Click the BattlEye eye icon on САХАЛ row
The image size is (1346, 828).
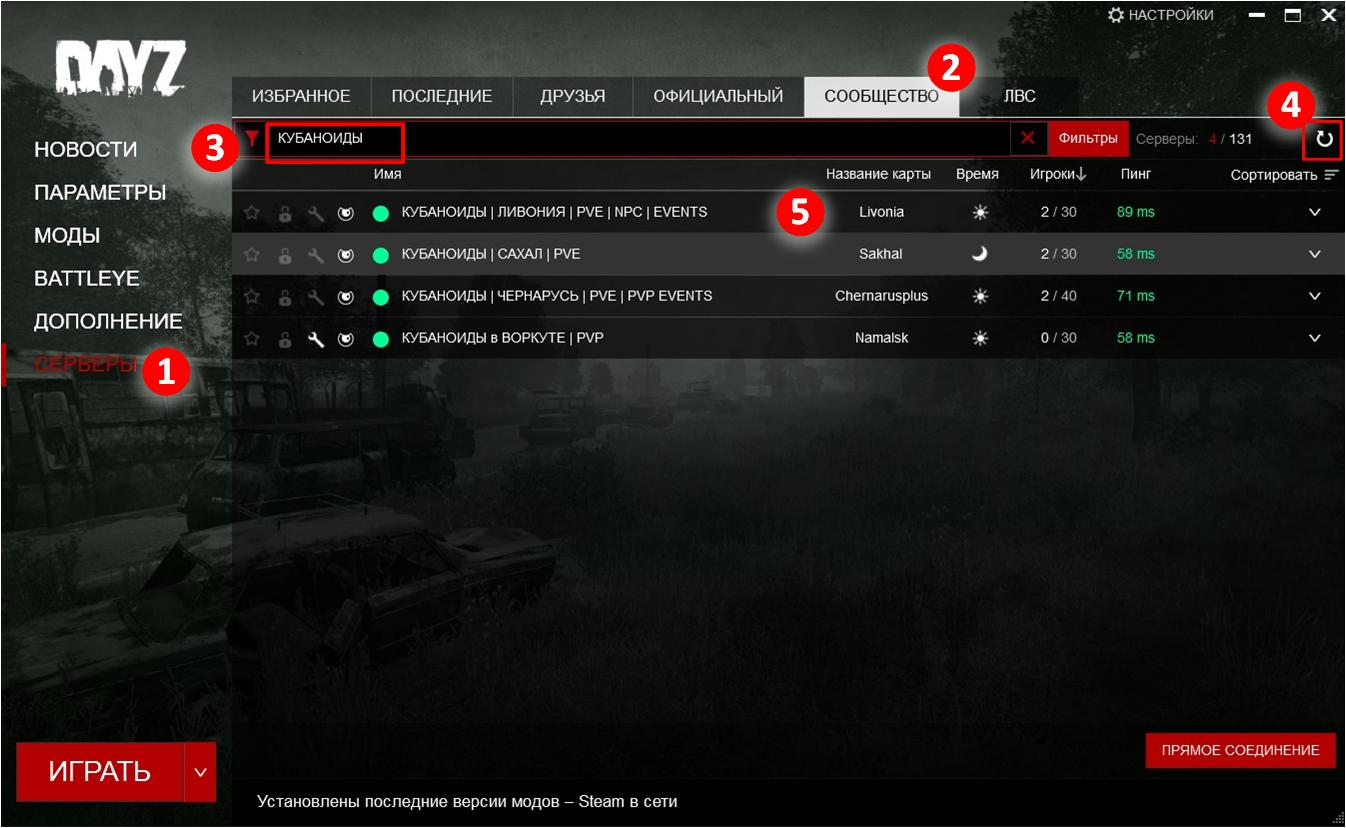(x=346, y=254)
